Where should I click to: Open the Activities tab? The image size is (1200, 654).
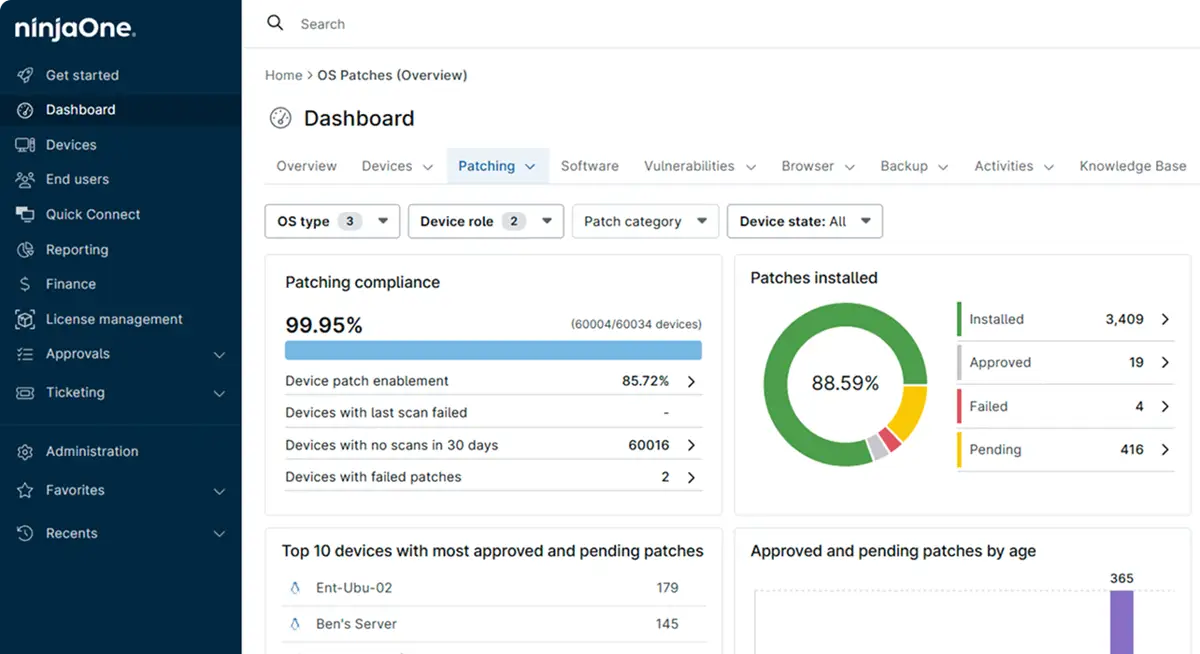pos(1014,166)
